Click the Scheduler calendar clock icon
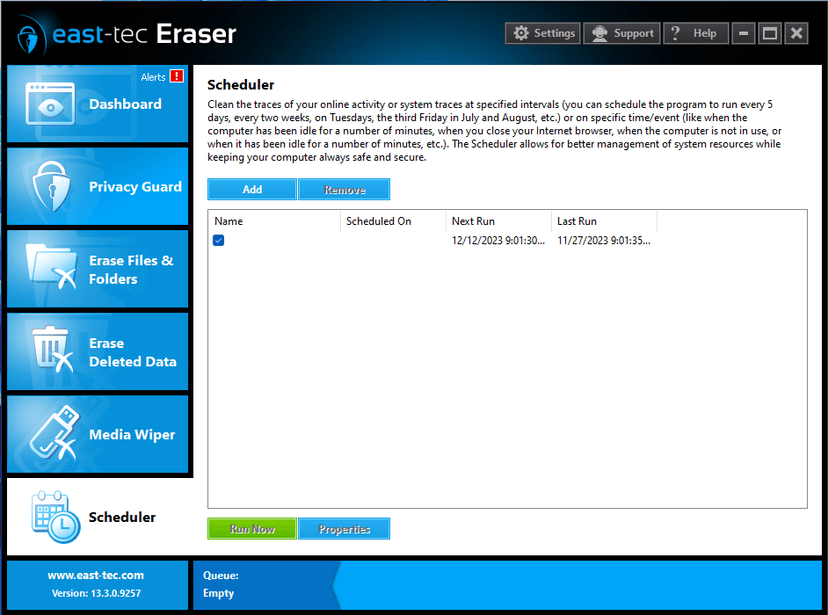Viewport: 828px width, 615px height. click(x=55, y=516)
